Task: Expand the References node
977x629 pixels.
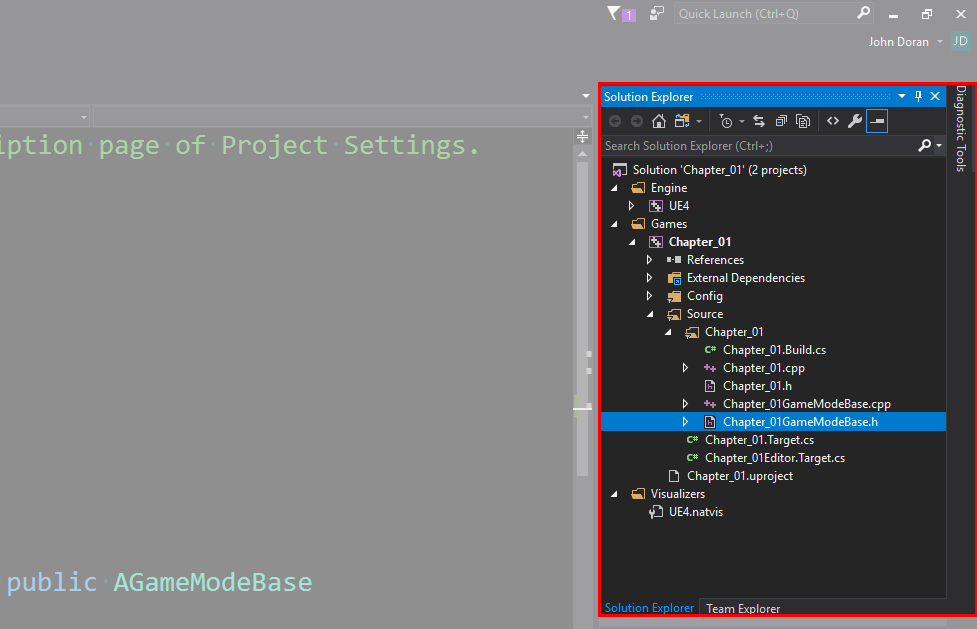Action: tap(650, 260)
